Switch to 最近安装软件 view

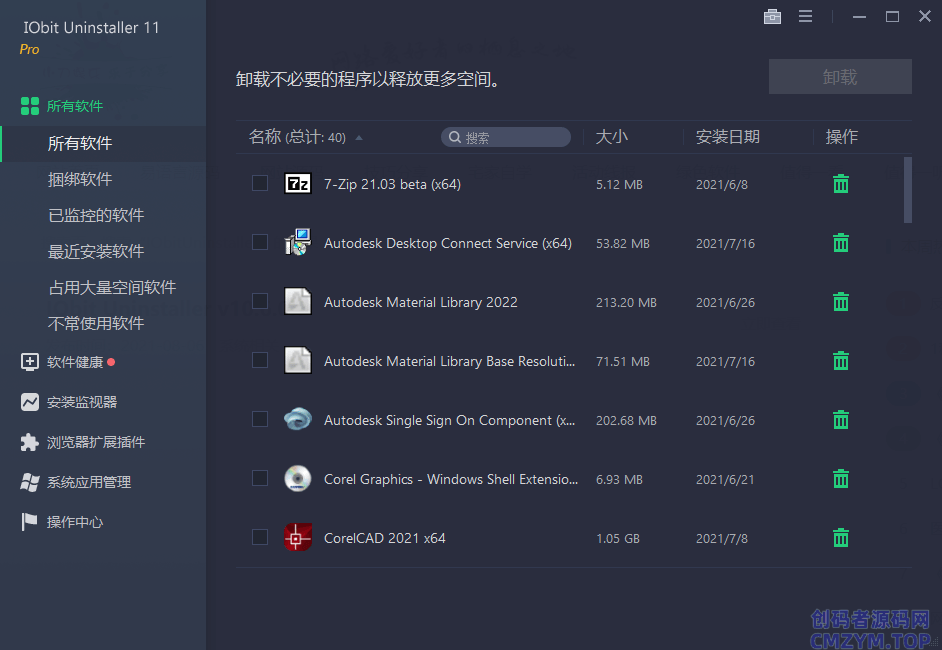pos(96,251)
